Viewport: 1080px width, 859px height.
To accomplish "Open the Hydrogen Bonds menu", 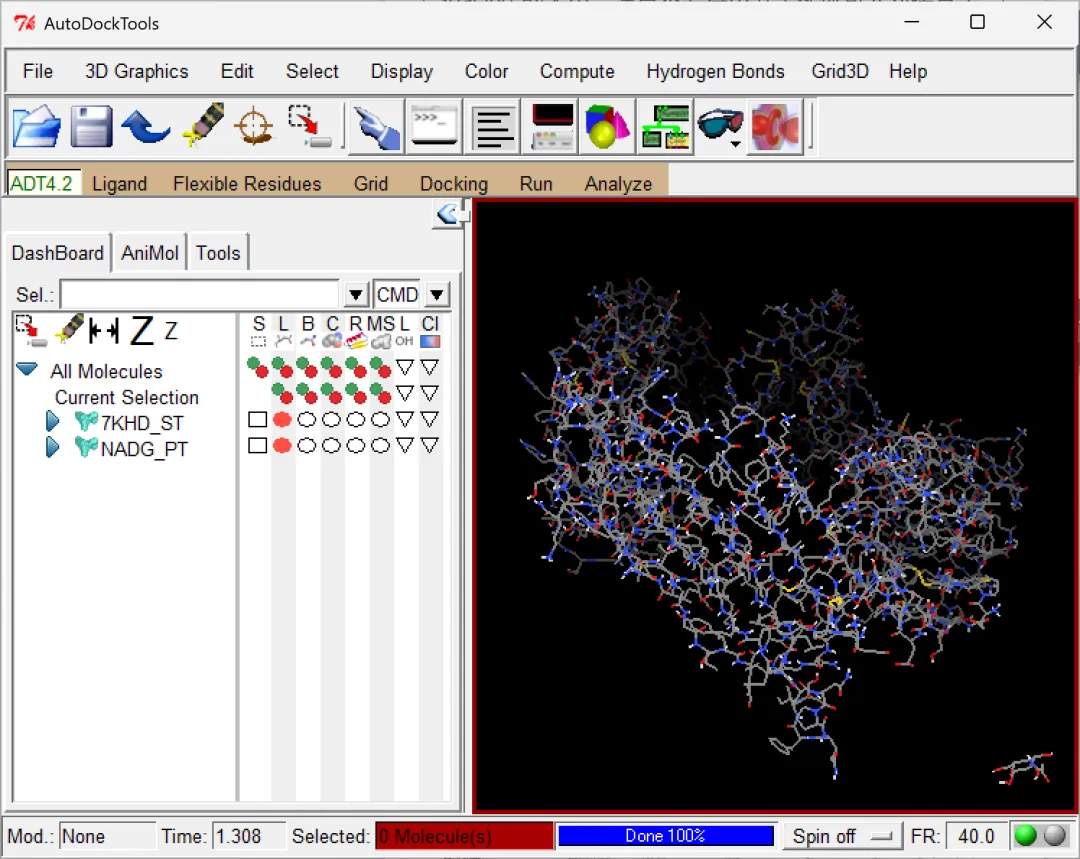I will pos(715,72).
